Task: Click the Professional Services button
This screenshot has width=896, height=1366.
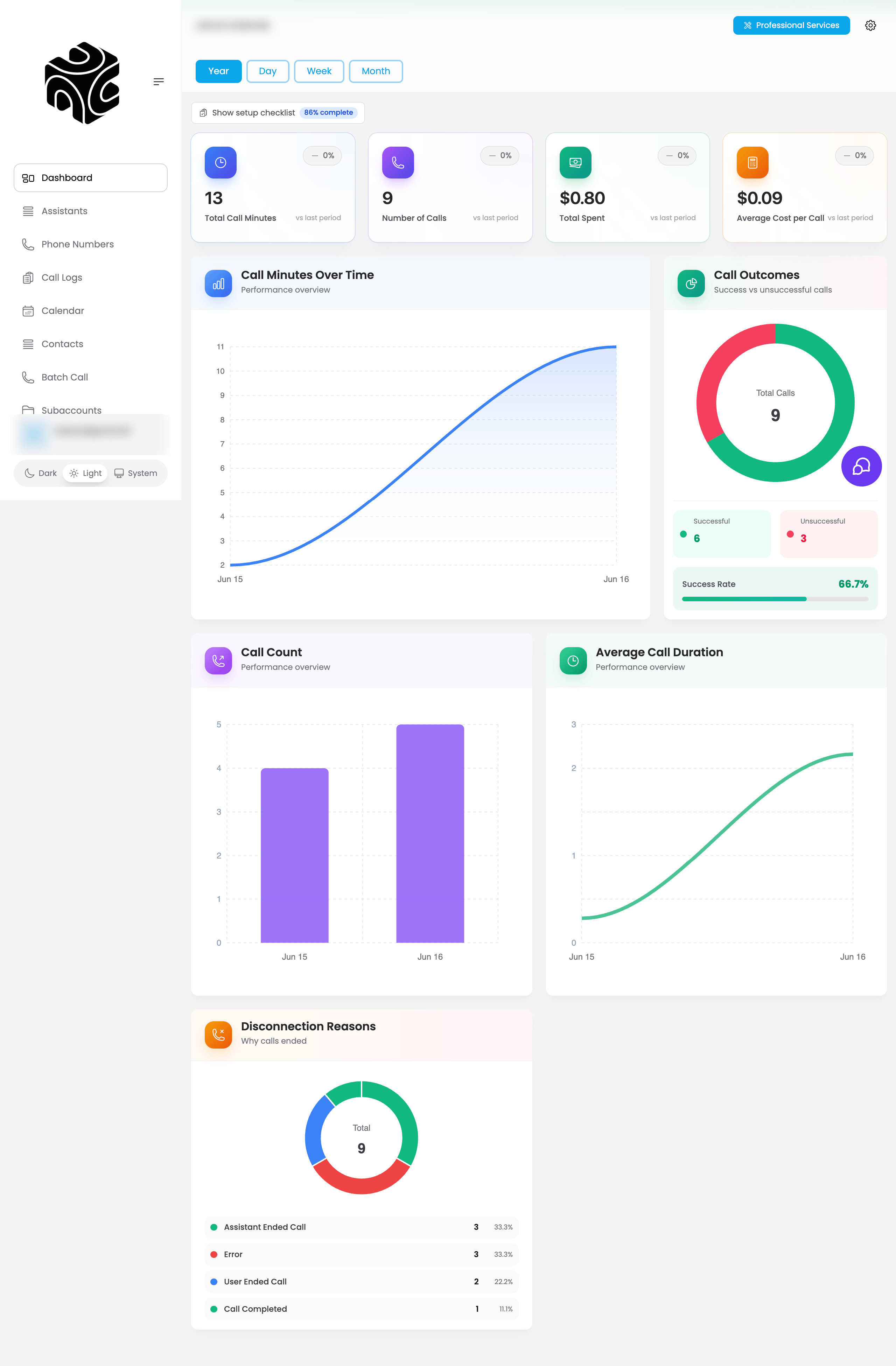Action: pyautogui.click(x=791, y=25)
